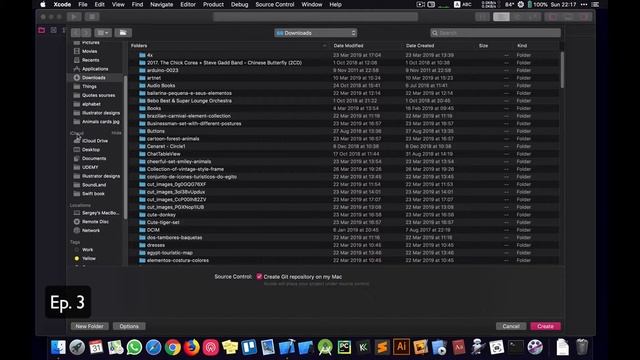Select Documents in the sidebar
Viewport: 640px width, 360px height.
point(94,158)
